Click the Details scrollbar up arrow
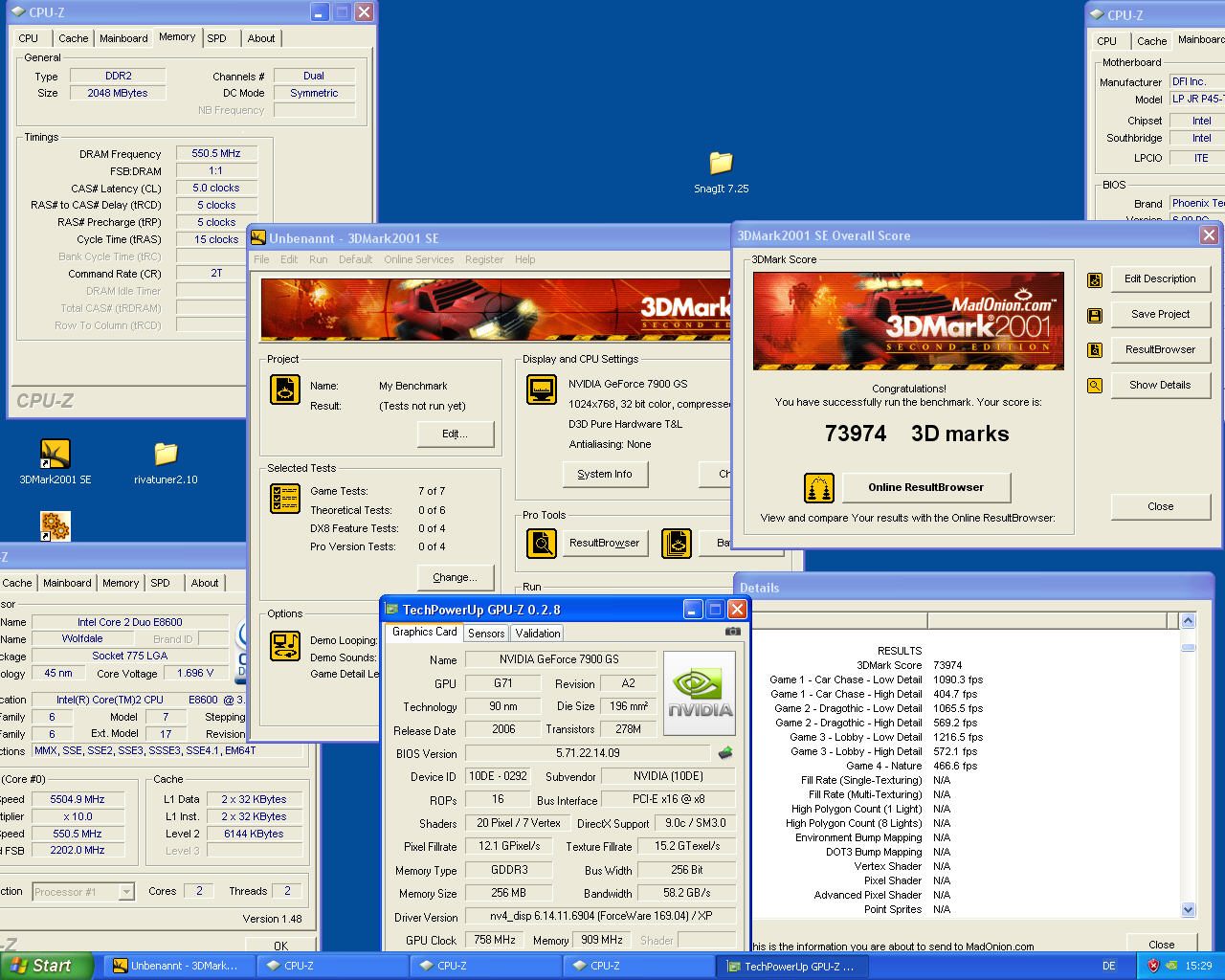This screenshot has height=980, width=1225. 1189,621
